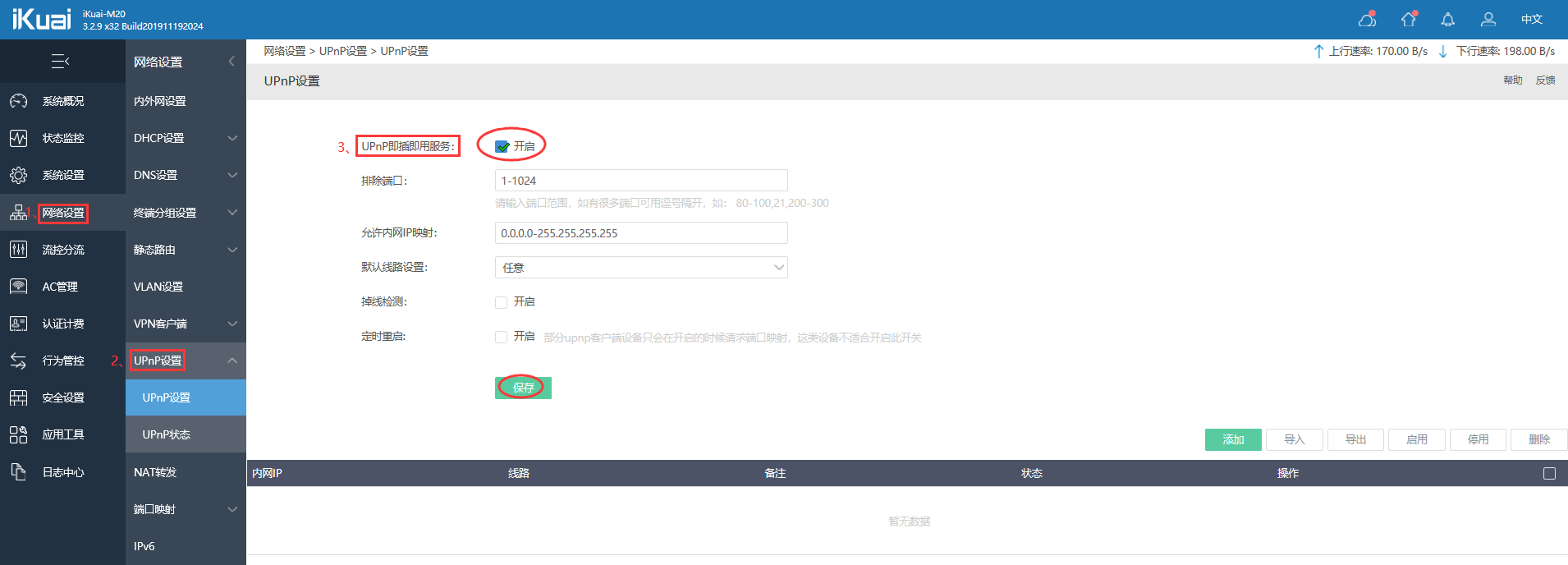Viewport: 1568px width, 565px height.
Task: Open 安全设置 firewall icon in sidebar
Action: coord(19,397)
